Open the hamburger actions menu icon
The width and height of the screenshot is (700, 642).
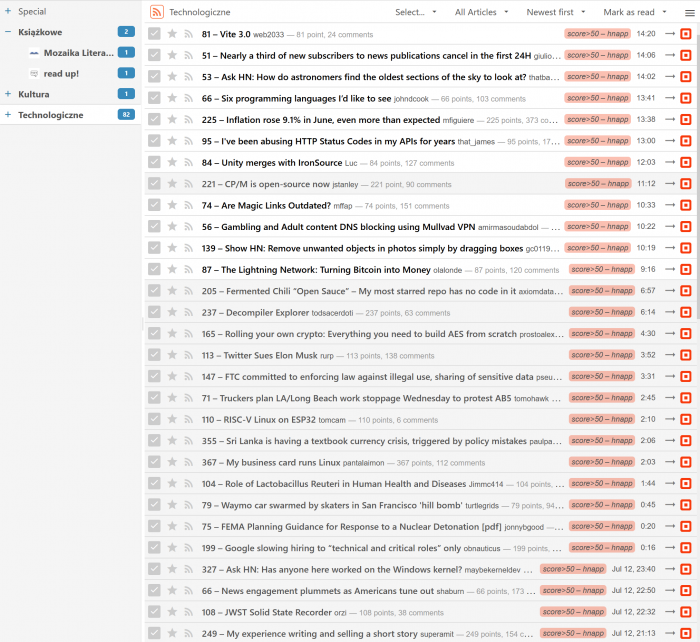coord(689,12)
